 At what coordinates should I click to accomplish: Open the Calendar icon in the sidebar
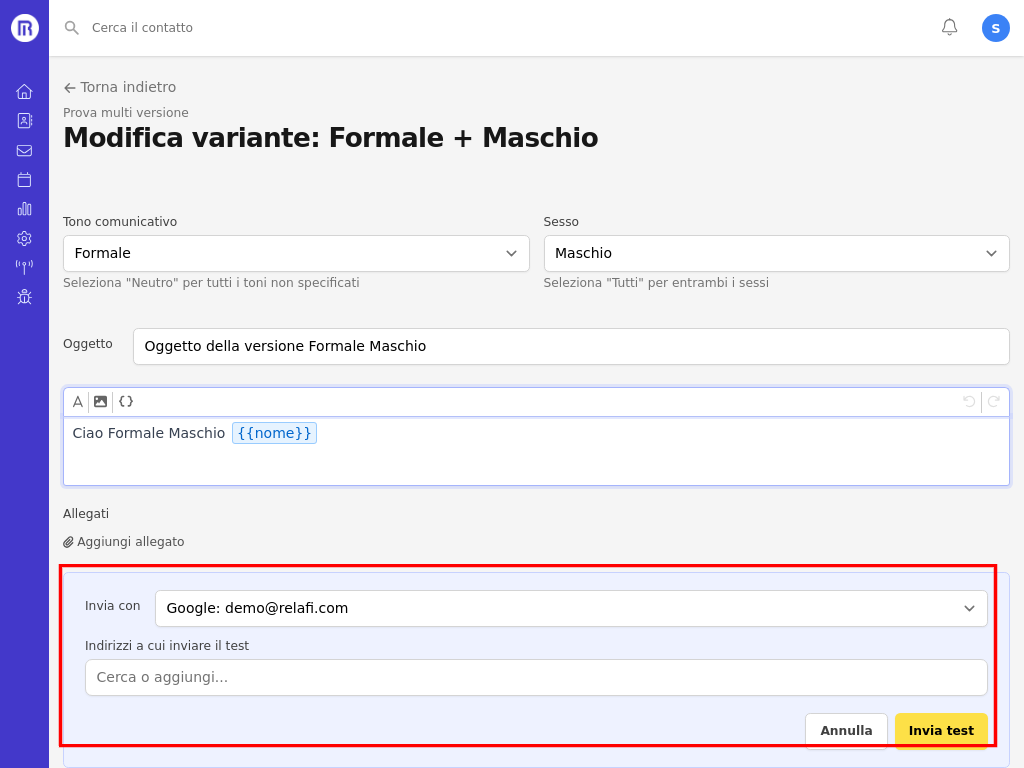[x=24, y=179]
